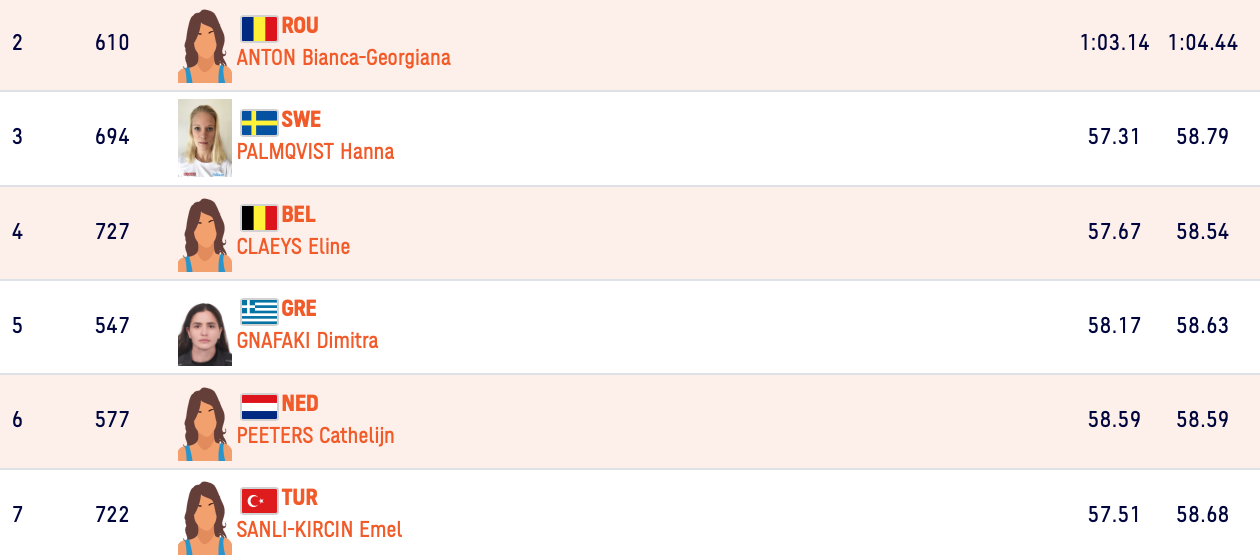Open SANLI-KIRCIN Emel athlete profile link

coord(319,530)
